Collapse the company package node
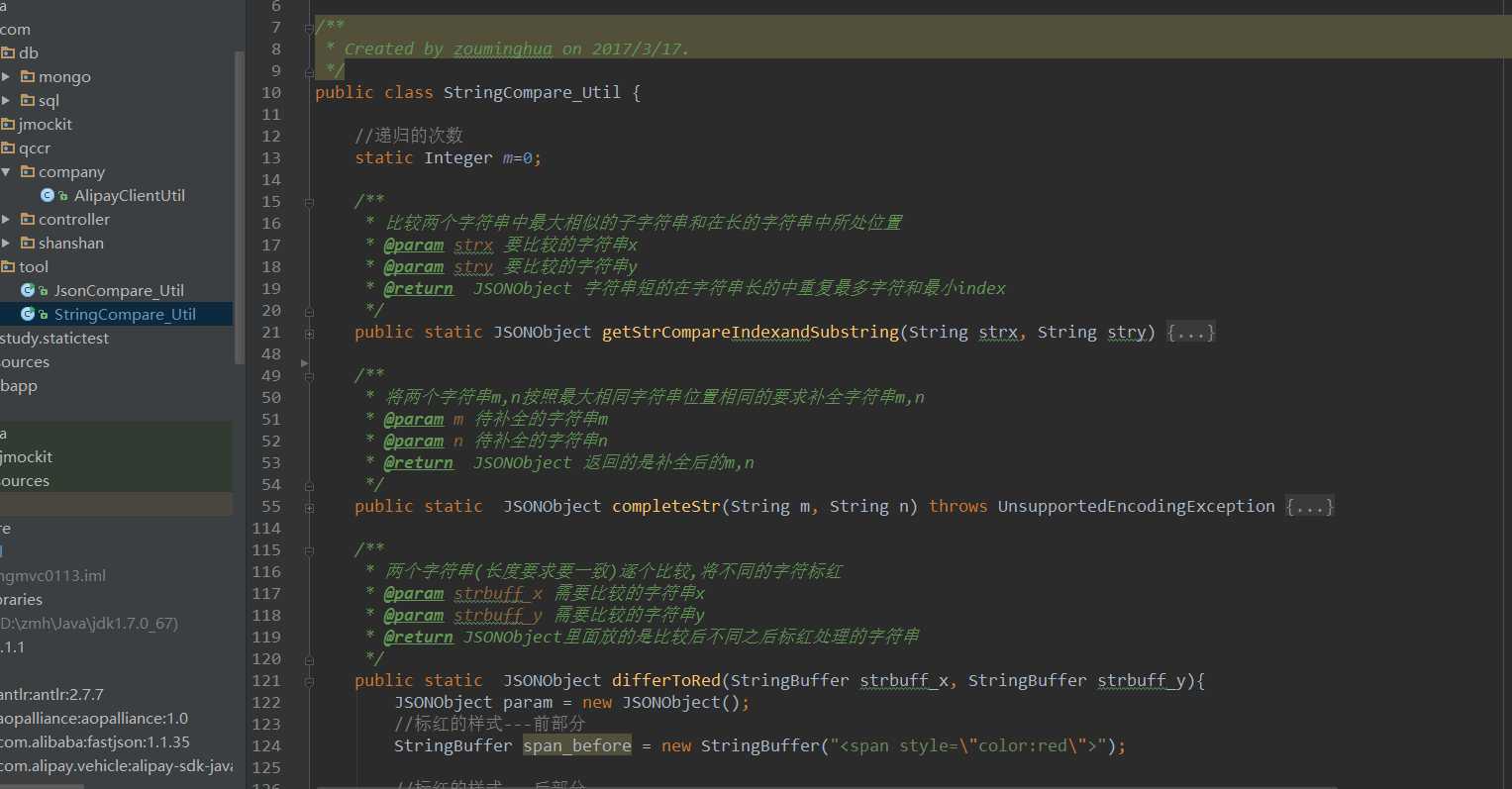1512x789 pixels. click(x=6, y=171)
